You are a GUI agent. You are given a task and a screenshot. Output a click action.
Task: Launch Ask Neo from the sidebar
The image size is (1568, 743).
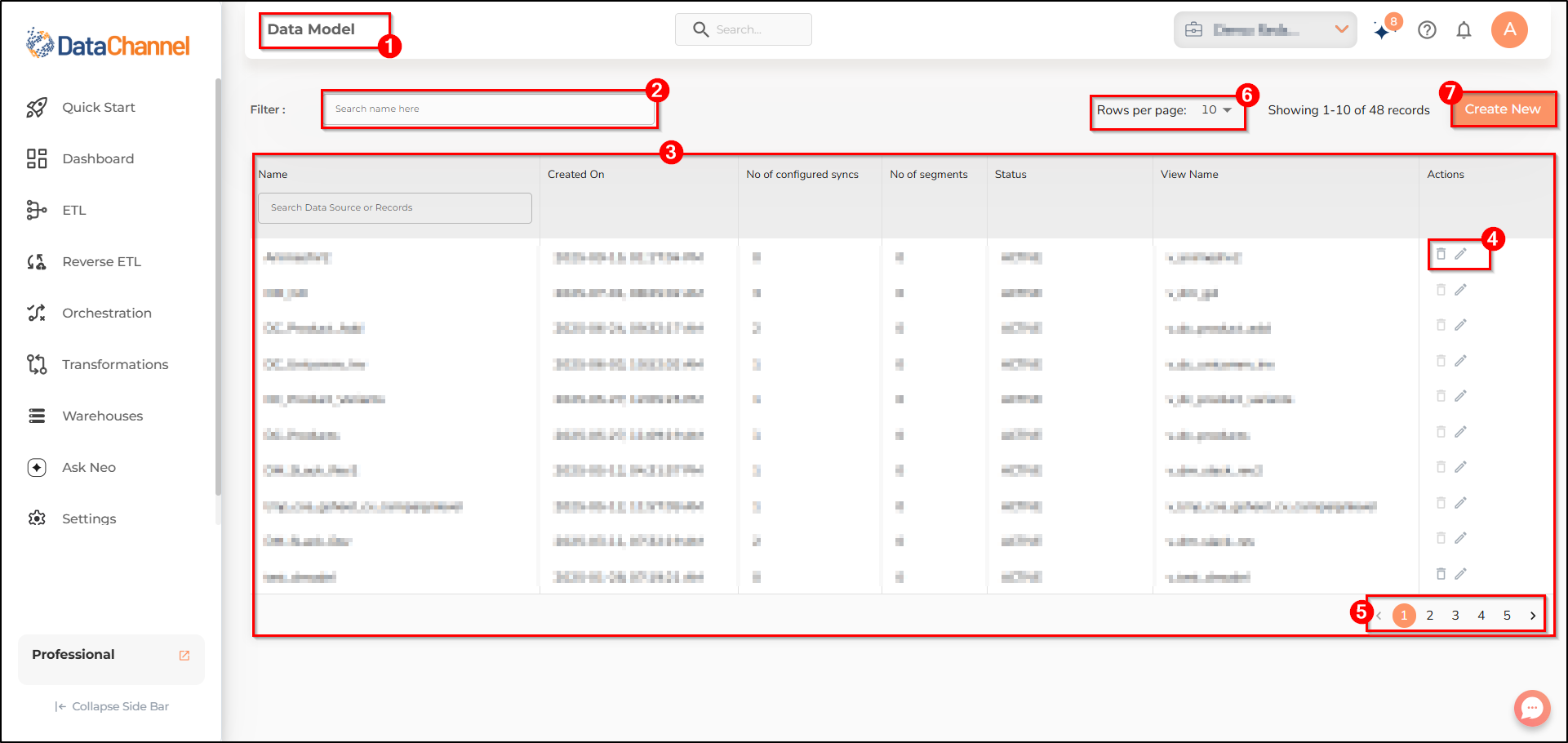(x=71, y=467)
